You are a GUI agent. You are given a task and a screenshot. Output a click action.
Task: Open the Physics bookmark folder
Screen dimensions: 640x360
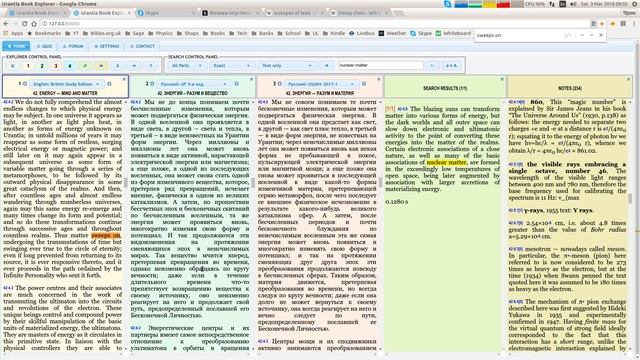[160, 33]
